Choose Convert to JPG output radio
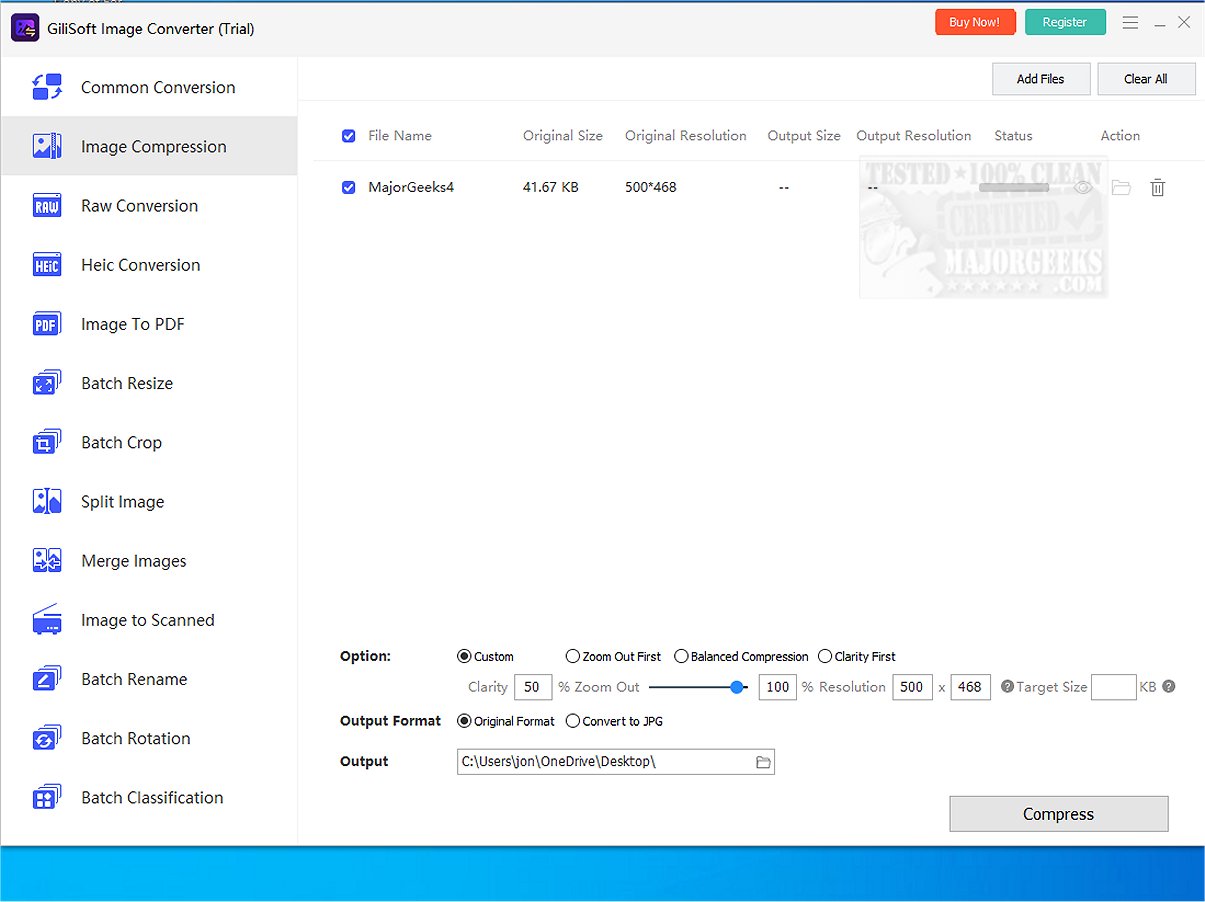 coord(573,721)
